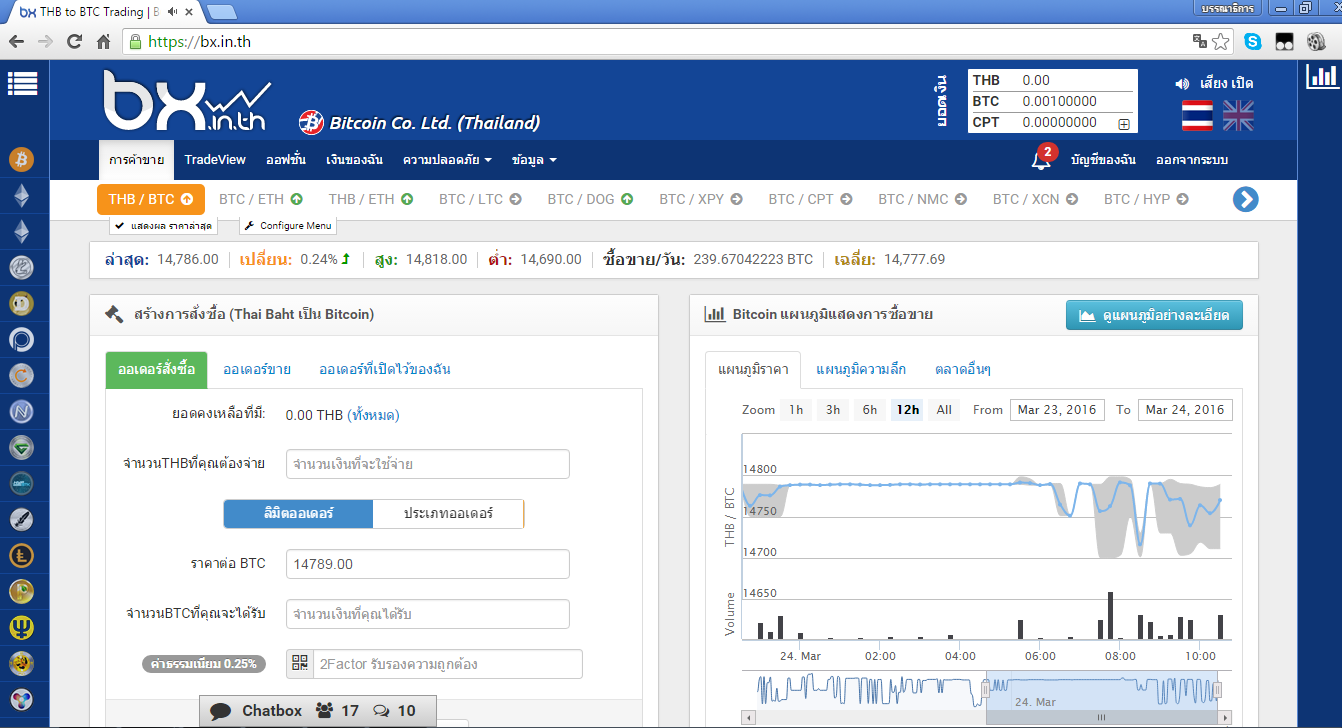Open the hamburger menu in left sidebar
The width and height of the screenshot is (1342, 728).
click(x=22, y=84)
